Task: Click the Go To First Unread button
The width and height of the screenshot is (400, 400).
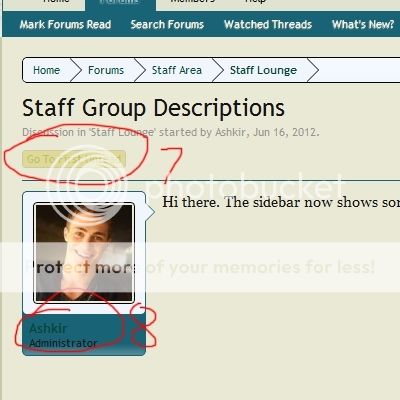Action: (74, 159)
